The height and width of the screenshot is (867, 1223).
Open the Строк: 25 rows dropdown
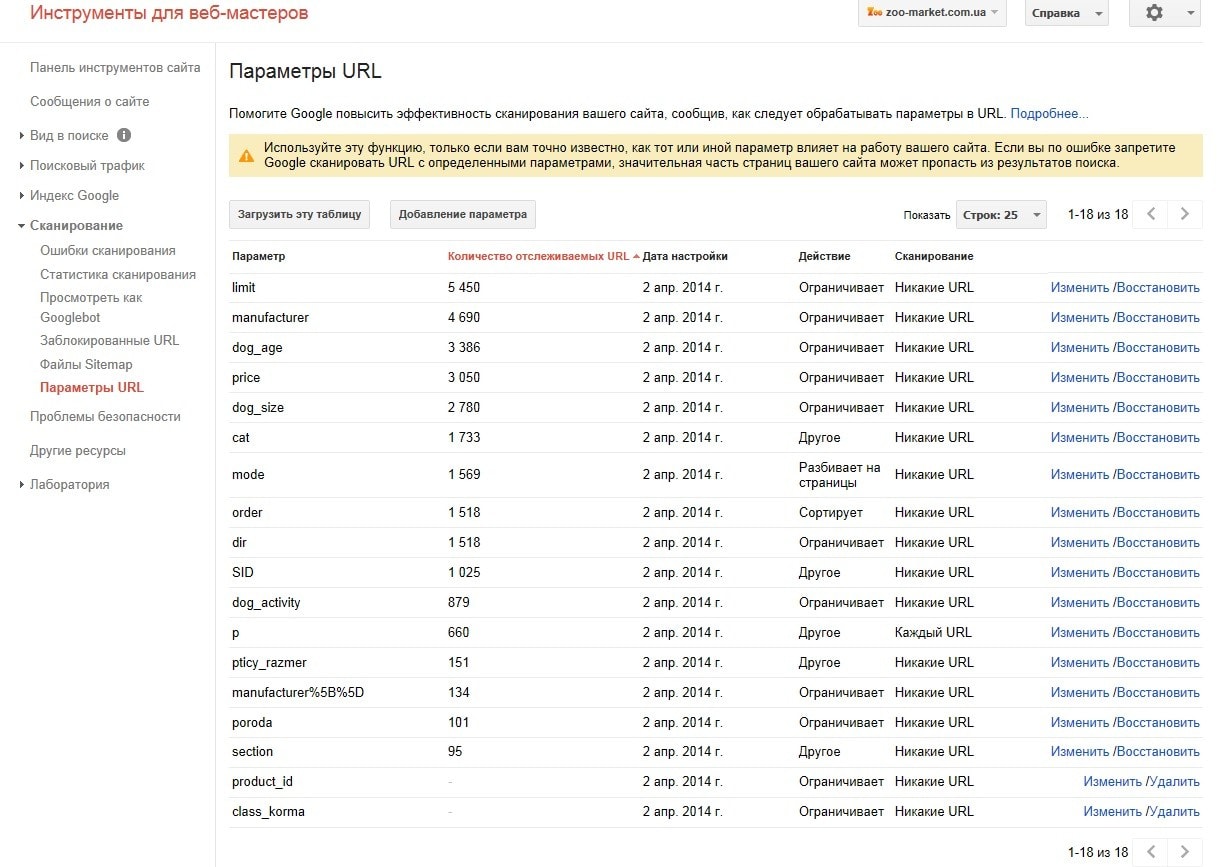click(1000, 215)
